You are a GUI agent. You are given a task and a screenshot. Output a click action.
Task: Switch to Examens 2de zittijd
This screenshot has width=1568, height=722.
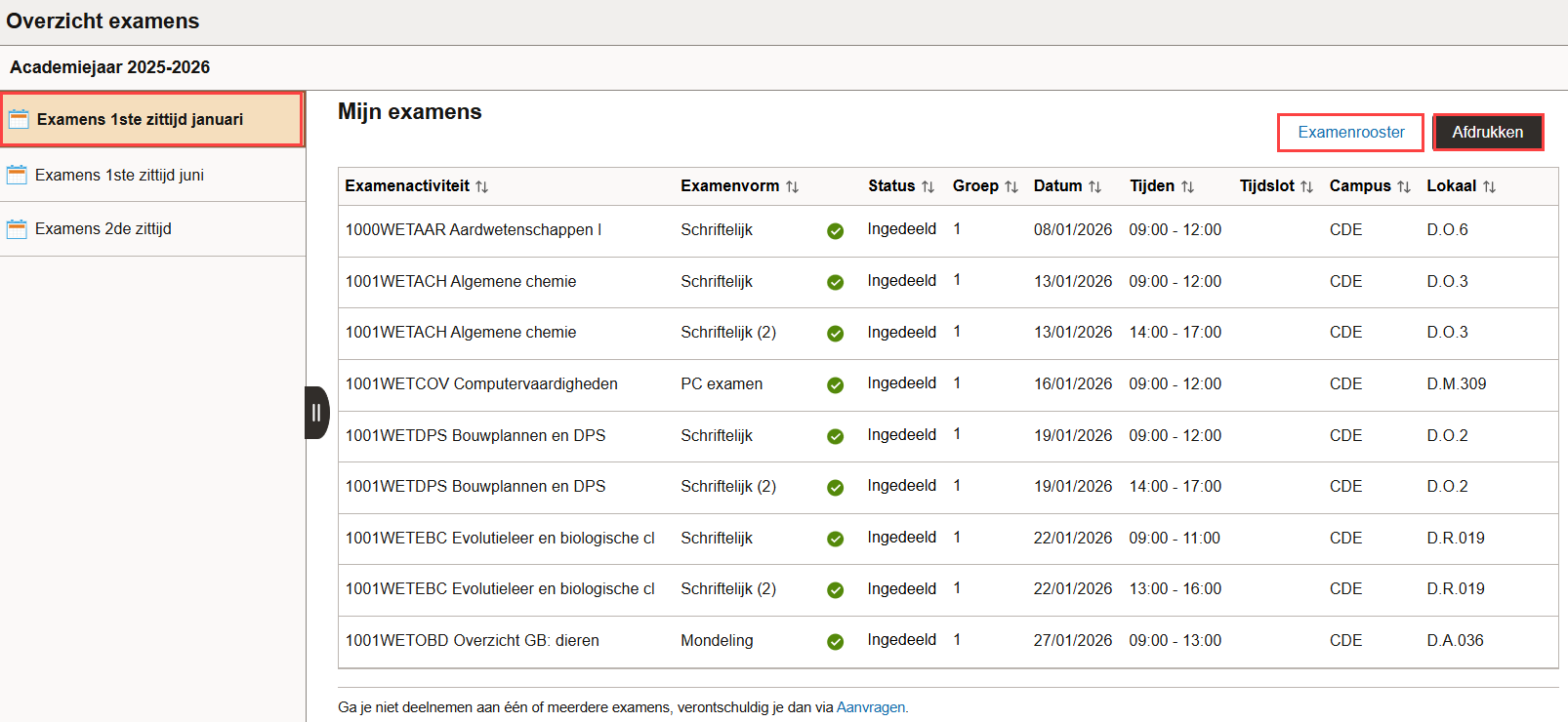[103, 229]
